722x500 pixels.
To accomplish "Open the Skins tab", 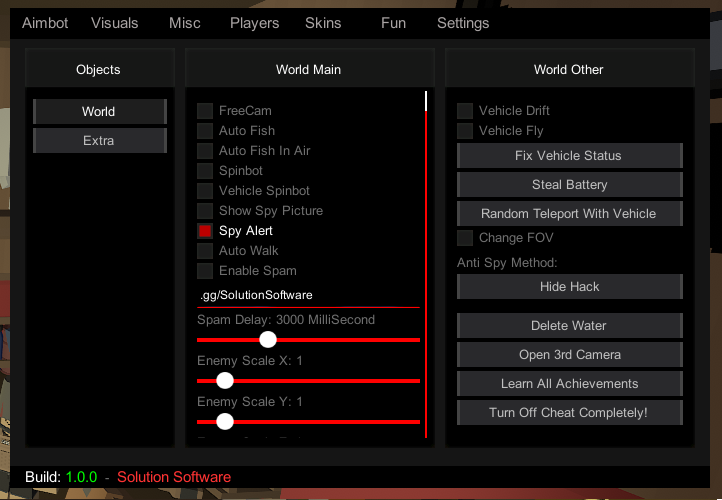I will click(323, 23).
